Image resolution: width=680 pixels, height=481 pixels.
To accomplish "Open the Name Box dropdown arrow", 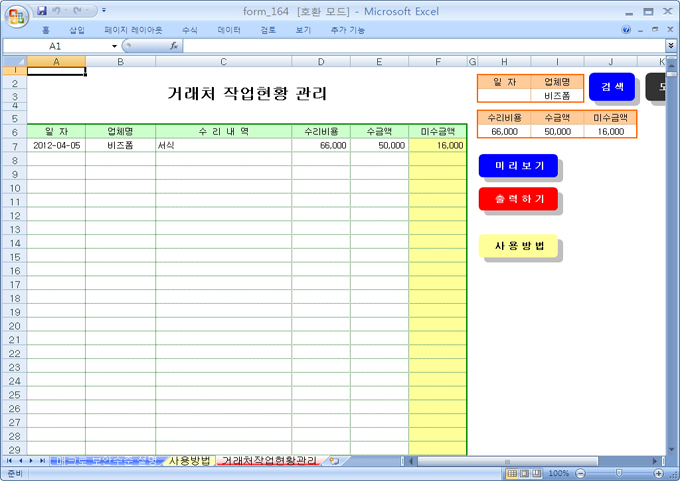I will (x=114, y=46).
